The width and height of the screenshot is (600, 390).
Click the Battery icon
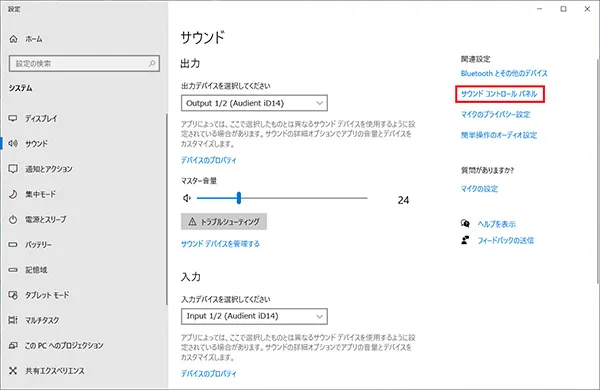(x=13, y=244)
